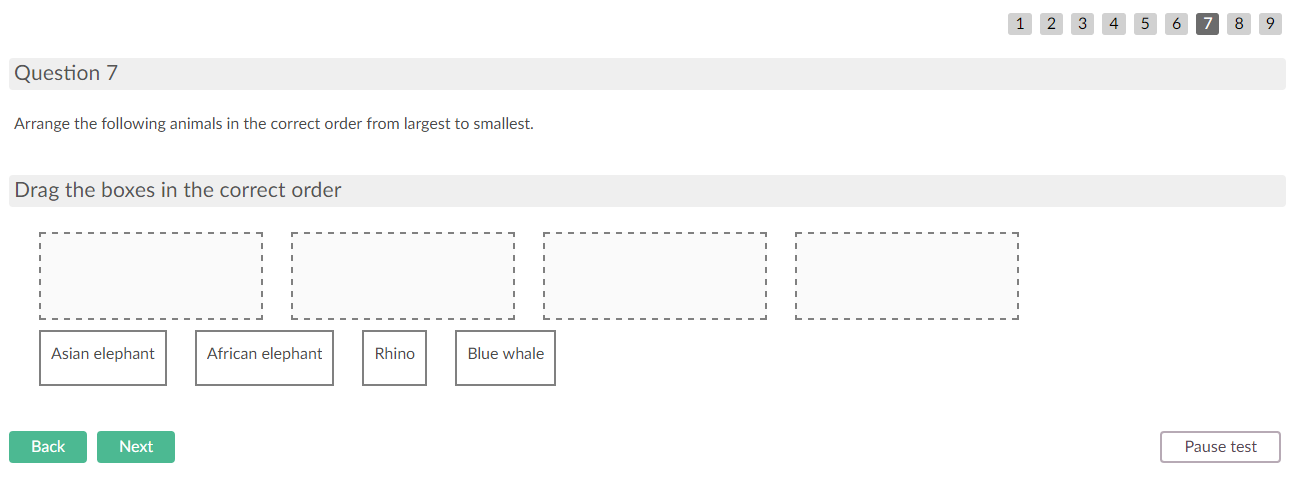Viewport: 1293px width, 481px height.
Task: Click the Next button
Action: point(136,447)
